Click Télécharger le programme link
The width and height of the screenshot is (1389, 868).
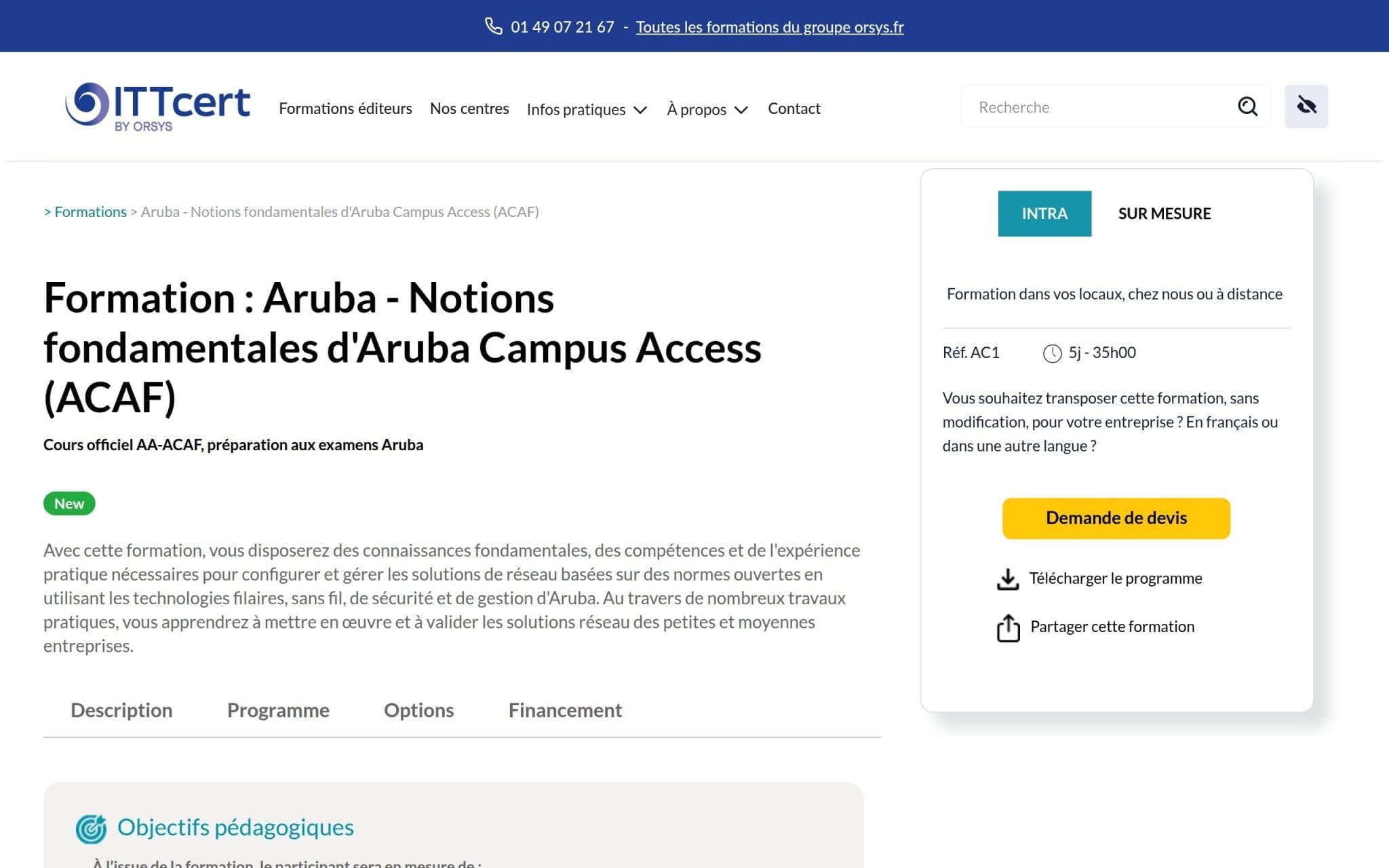[1116, 578]
